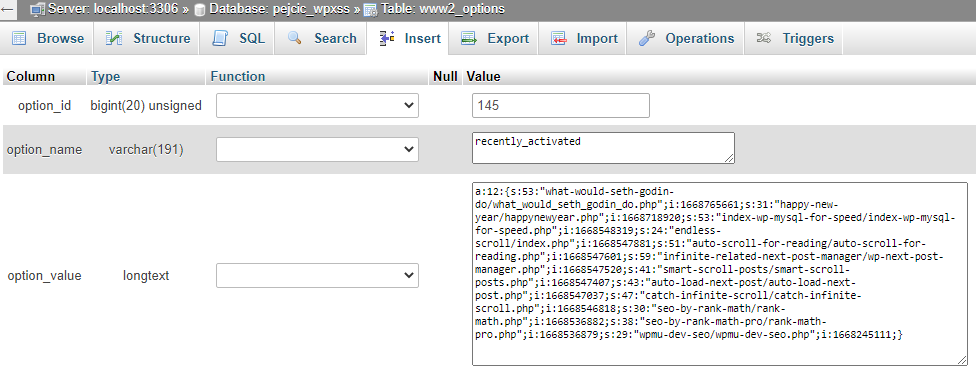Open Function dropdown for option_name
This screenshot has height=375, width=976.
point(317,149)
